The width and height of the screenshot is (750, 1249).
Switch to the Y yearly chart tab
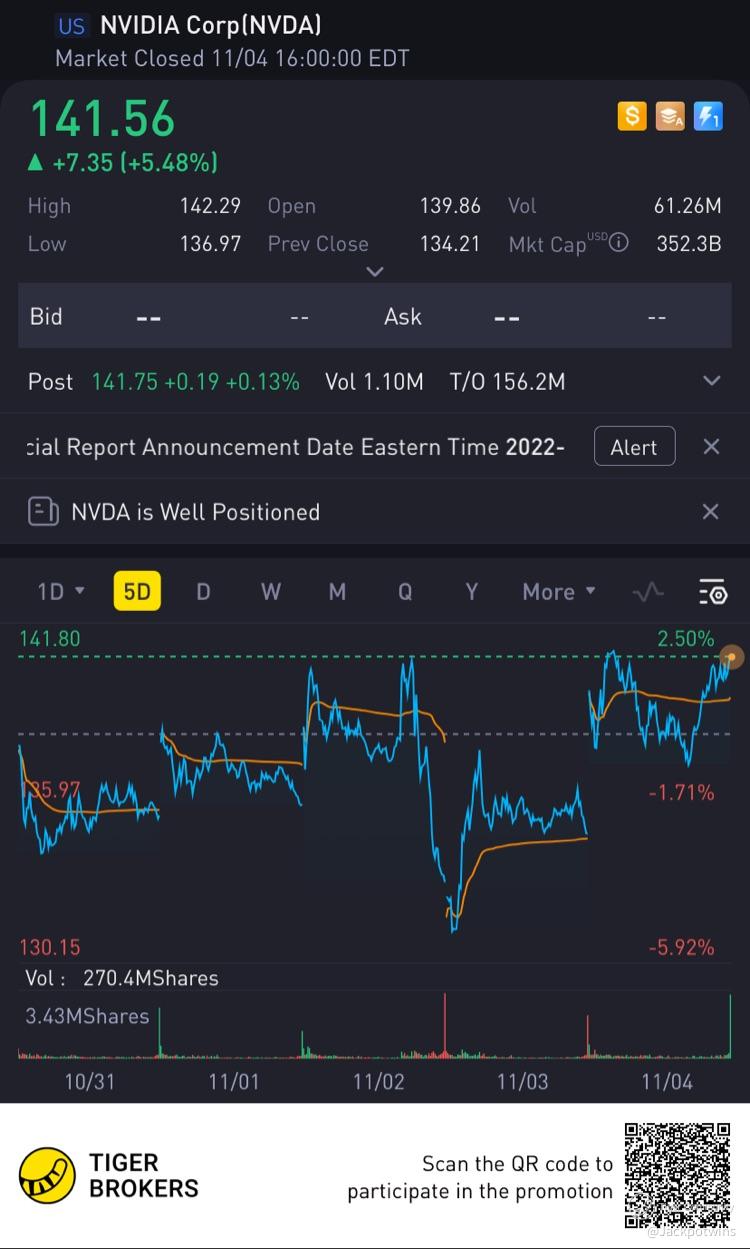pos(471,592)
